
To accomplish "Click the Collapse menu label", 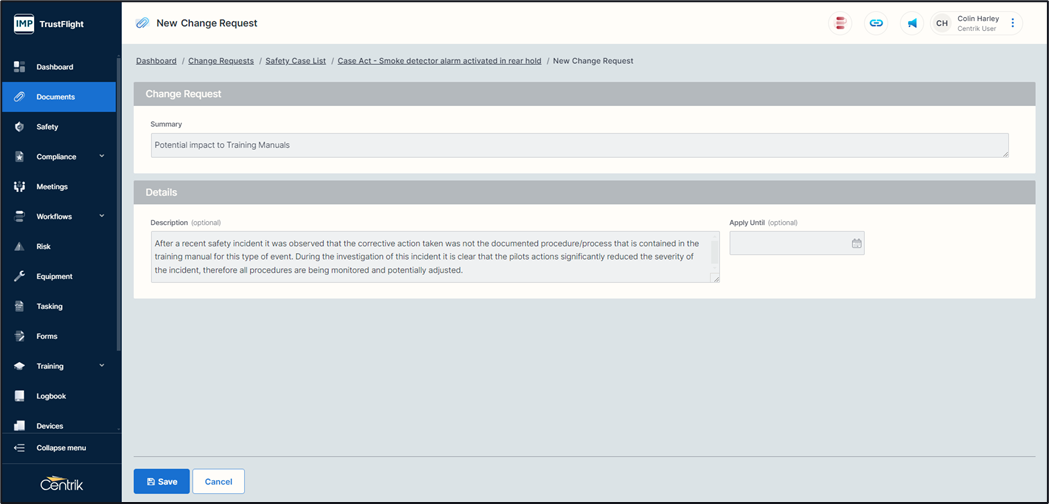I will tap(61, 448).
